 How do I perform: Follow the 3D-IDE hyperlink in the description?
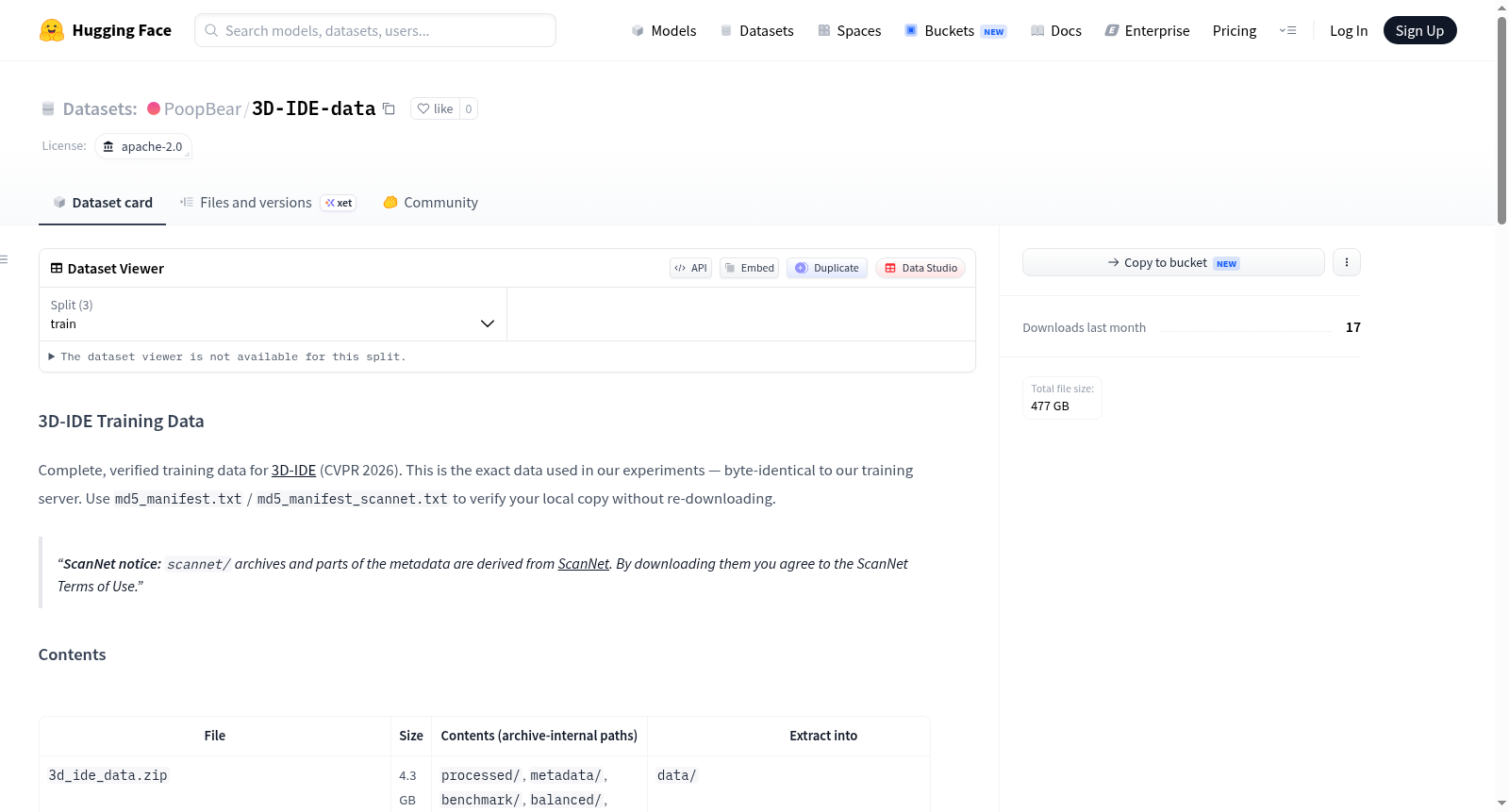293,470
